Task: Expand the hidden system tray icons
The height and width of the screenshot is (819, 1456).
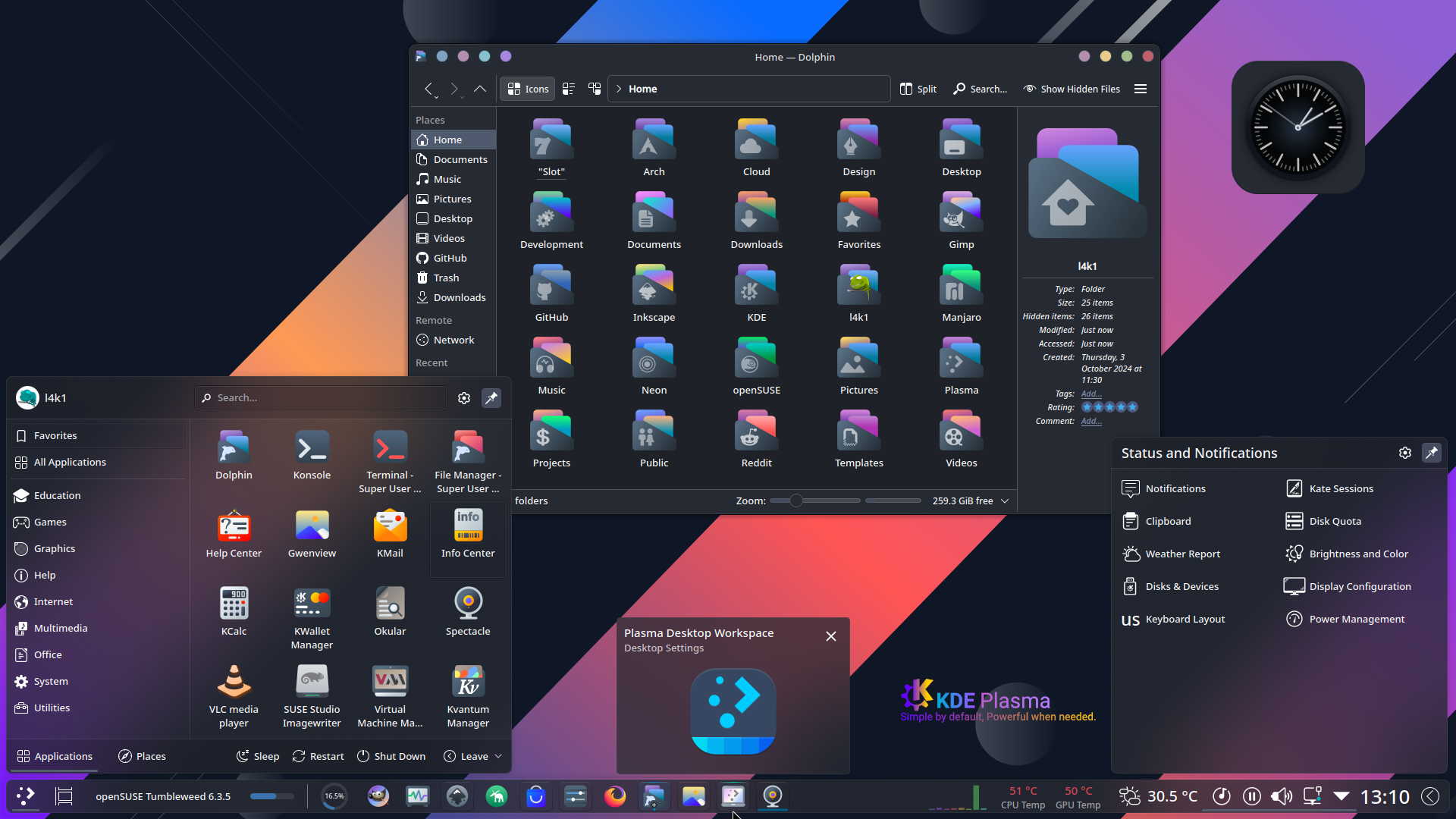Action: coord(1342,796)
